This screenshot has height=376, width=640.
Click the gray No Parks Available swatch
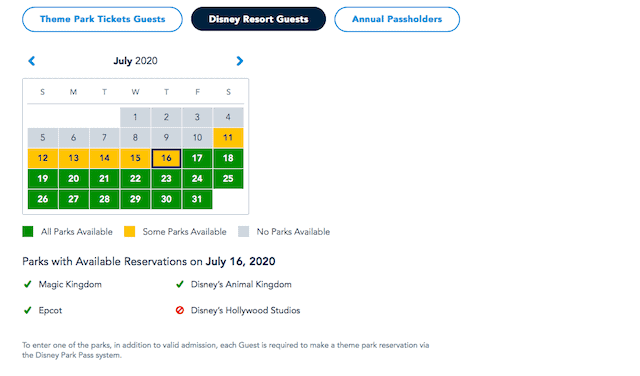243,231
